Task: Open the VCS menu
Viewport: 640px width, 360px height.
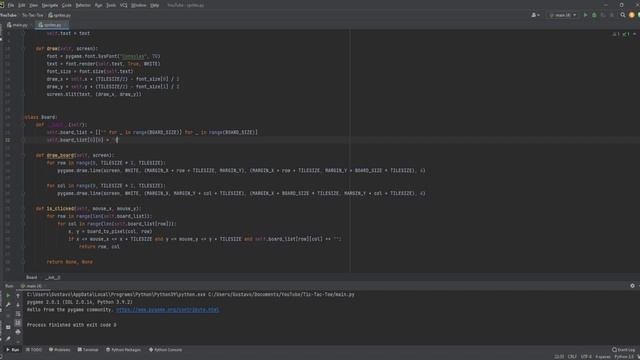Action: pyautogui.click(x=124, y=5)
